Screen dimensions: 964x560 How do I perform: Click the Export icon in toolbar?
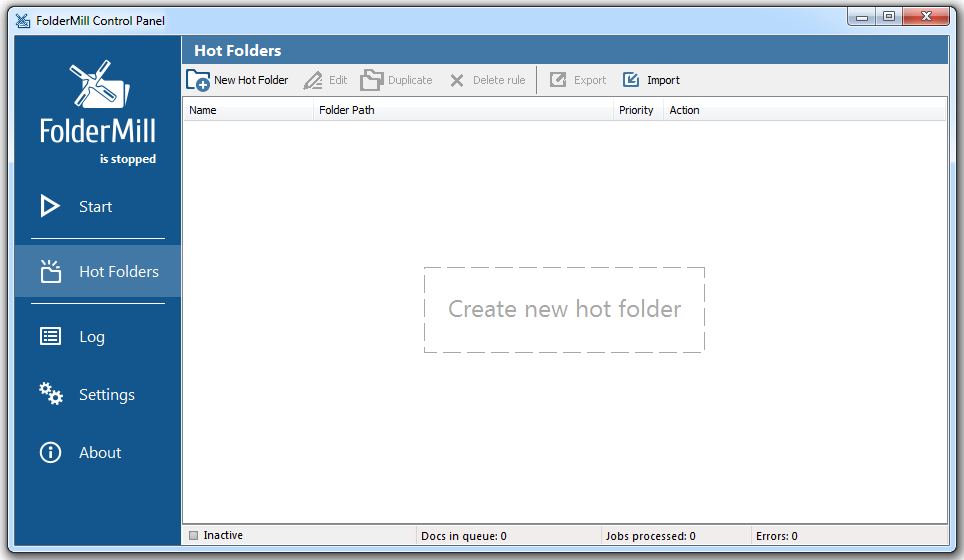pos(558,80)
